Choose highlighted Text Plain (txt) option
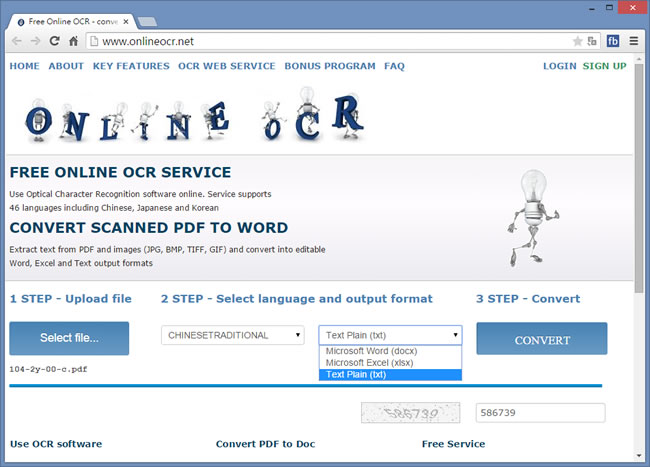The image size is (650, 467). [x=390, y=375]
